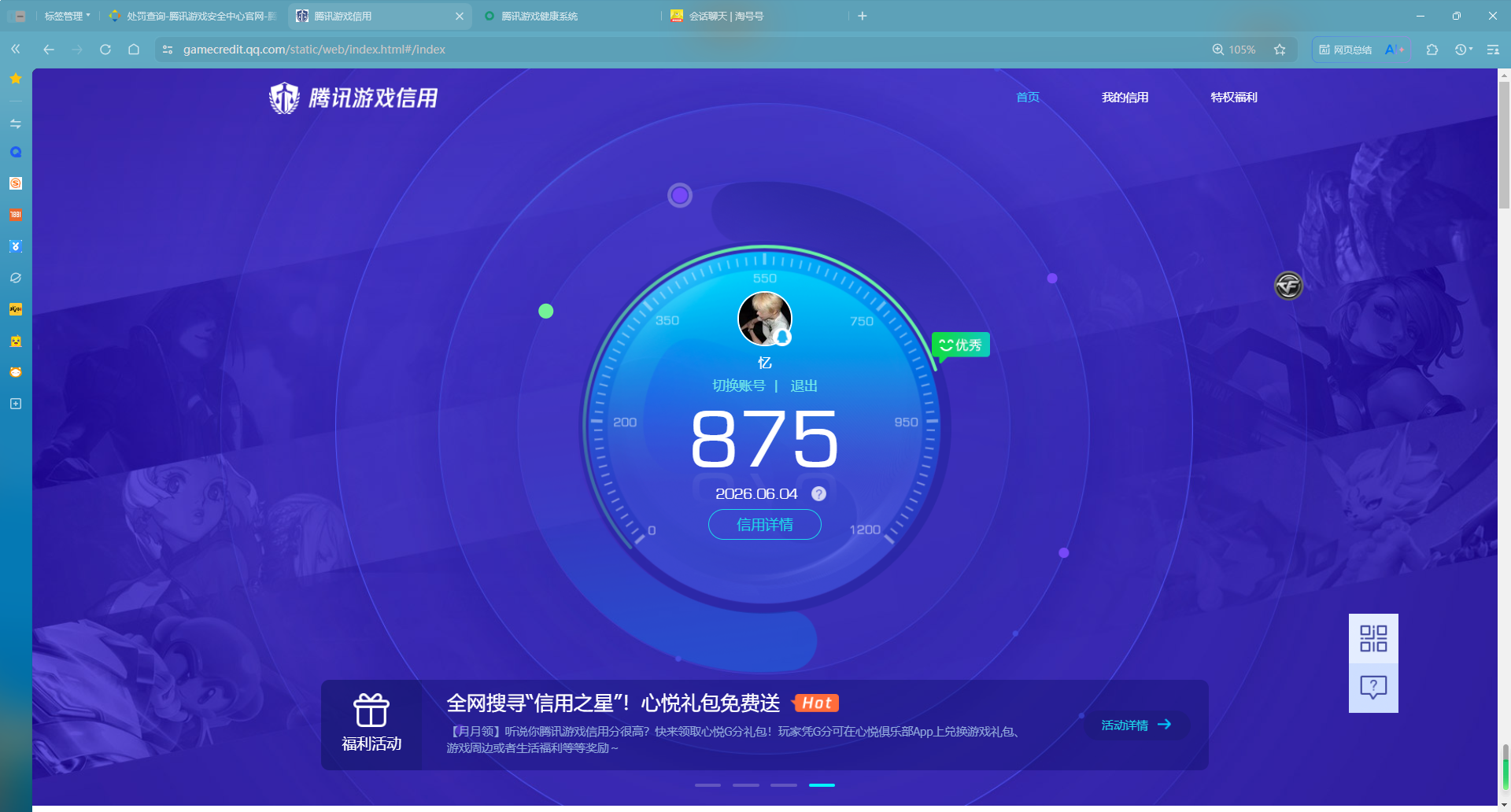Select the fourth highlighted carousel indicator
Image resolution: width=1511 pixels, height=812 pixels.
[x=822, y=784]
